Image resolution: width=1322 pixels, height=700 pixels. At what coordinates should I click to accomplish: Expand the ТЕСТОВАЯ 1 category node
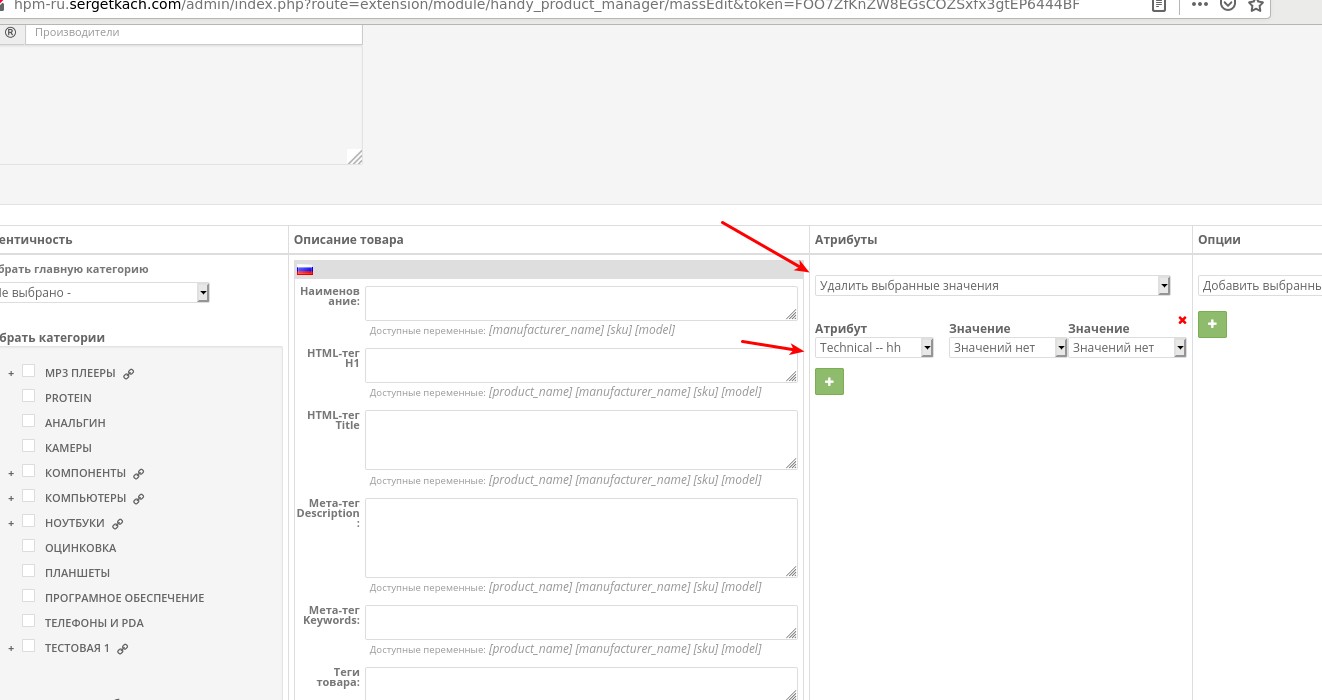(11, 648)
